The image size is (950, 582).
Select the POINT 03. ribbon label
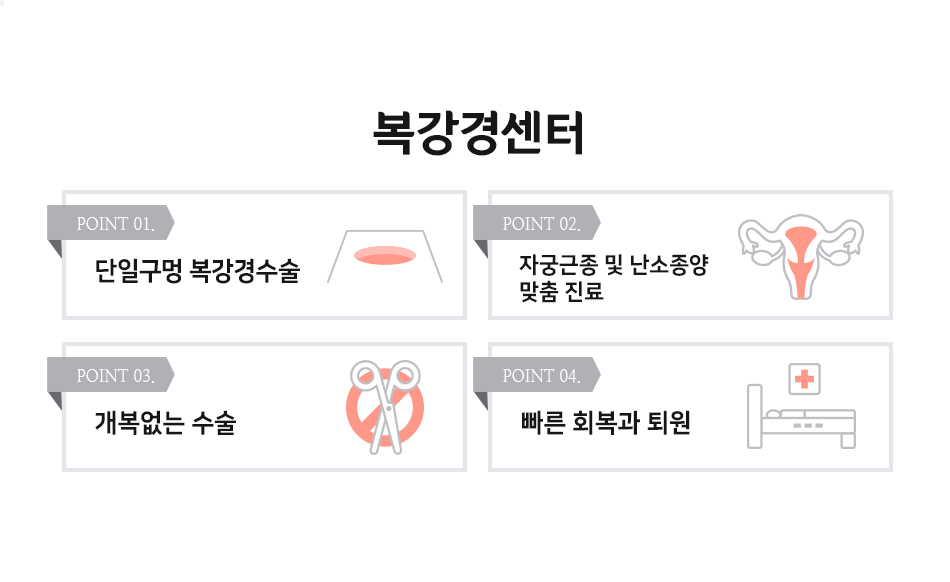111,375
